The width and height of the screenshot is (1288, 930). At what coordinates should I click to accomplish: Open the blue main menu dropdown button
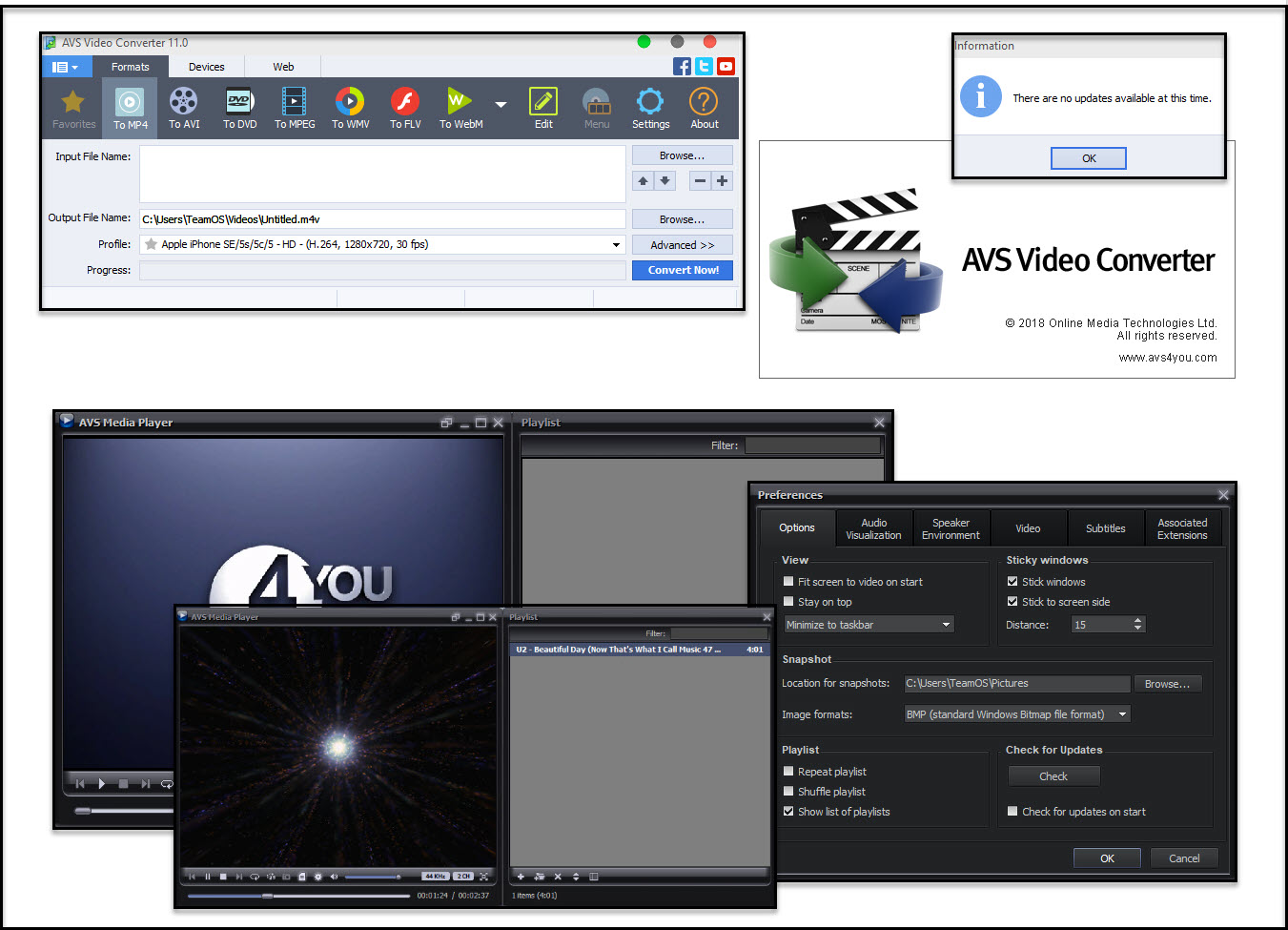[66, 67]
